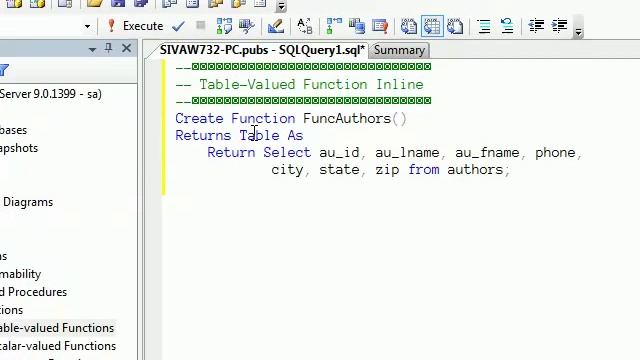Click the 'Returns' keyword in the editor
Screen dimensions: 640x360
coord(203,135)
